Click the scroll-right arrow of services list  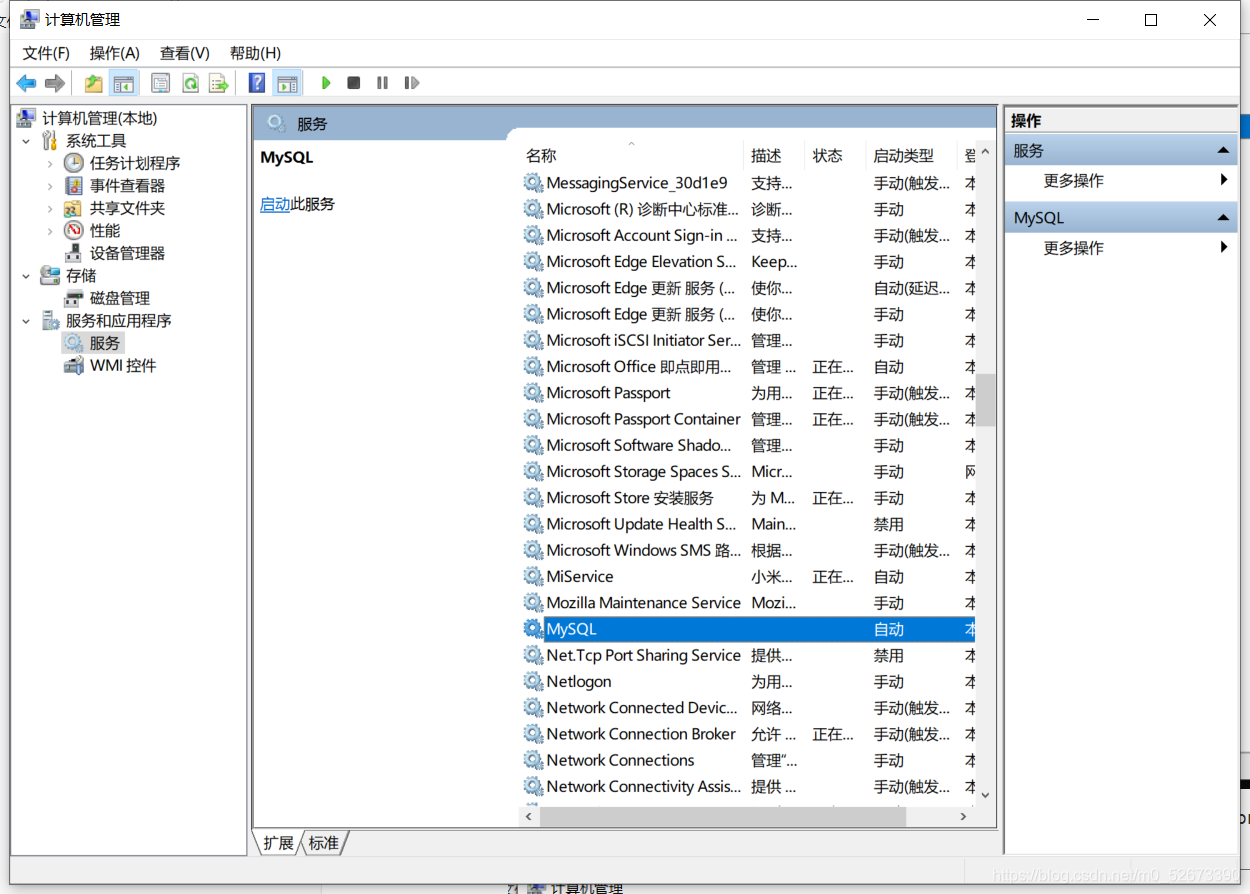964,816
